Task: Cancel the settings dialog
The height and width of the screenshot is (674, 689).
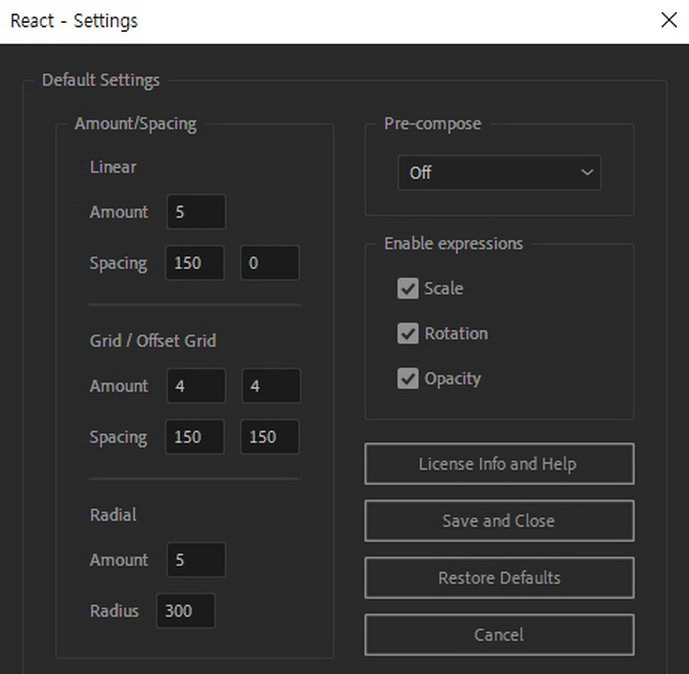Action: [x=499, y=635]
